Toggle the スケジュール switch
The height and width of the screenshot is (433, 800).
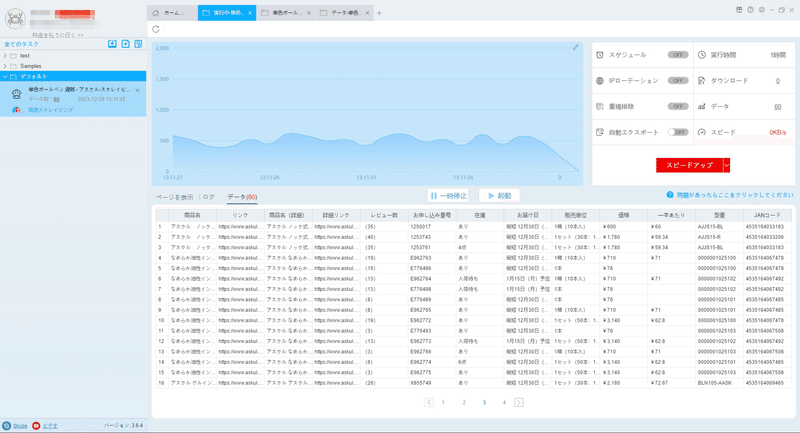tap(678, 55)
